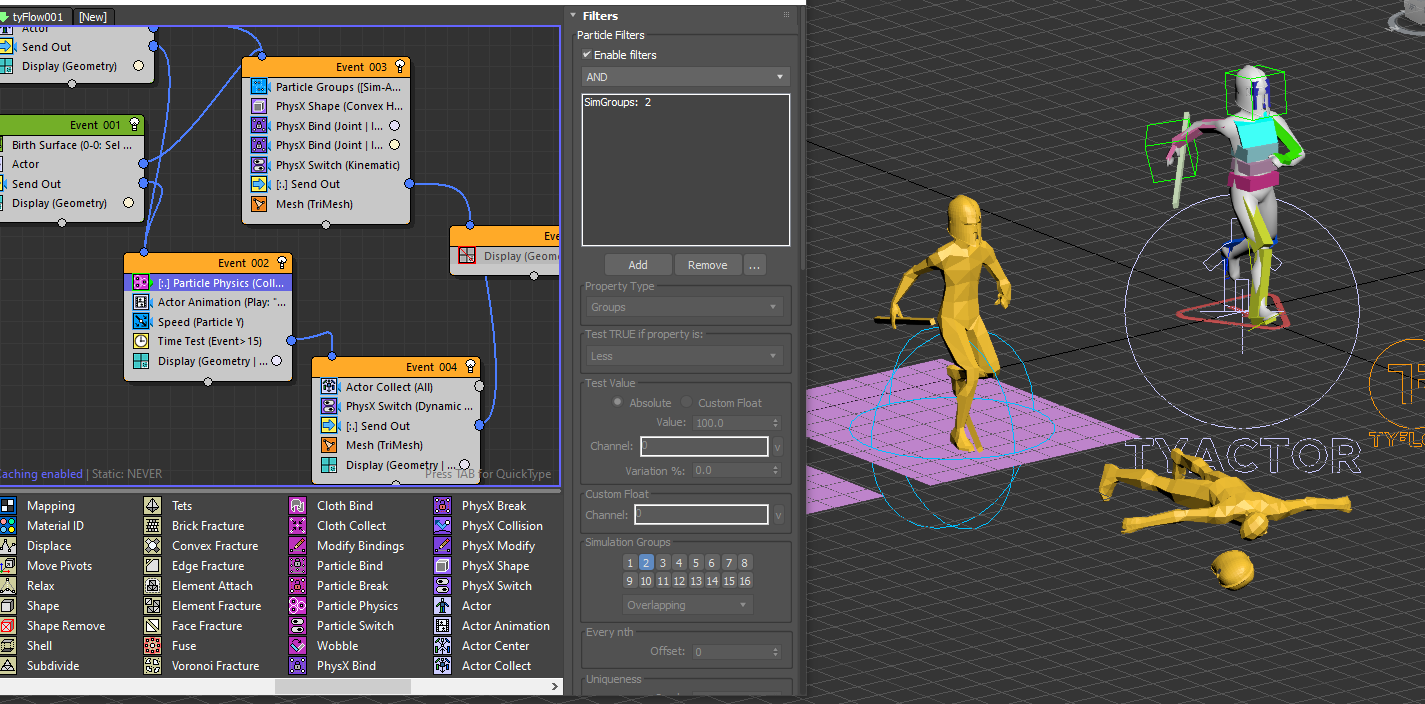1425x704 pixels.
Task: Uncheck the Enable filters checkbox
Action: 587,55
